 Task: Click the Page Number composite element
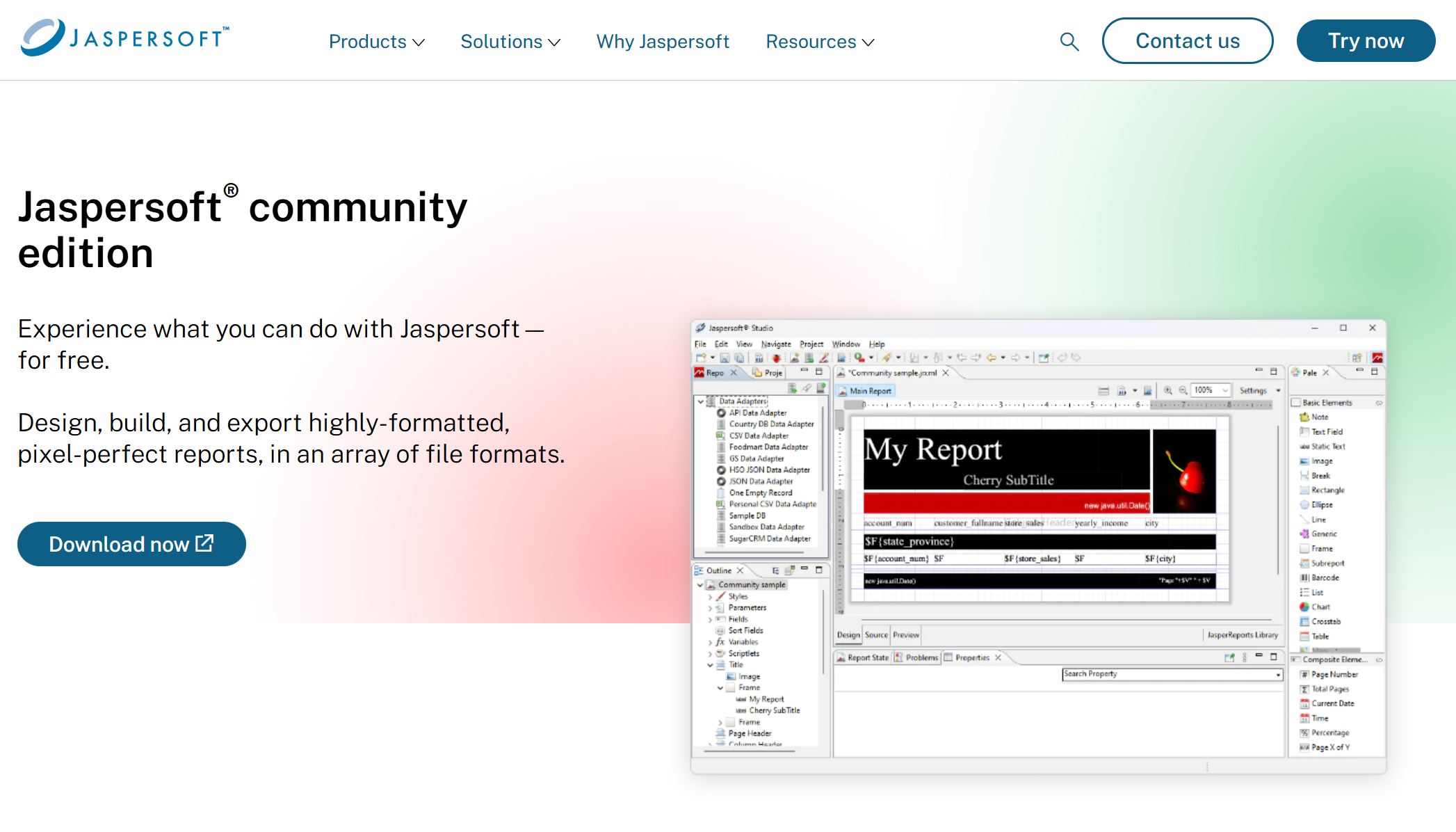1334,674
